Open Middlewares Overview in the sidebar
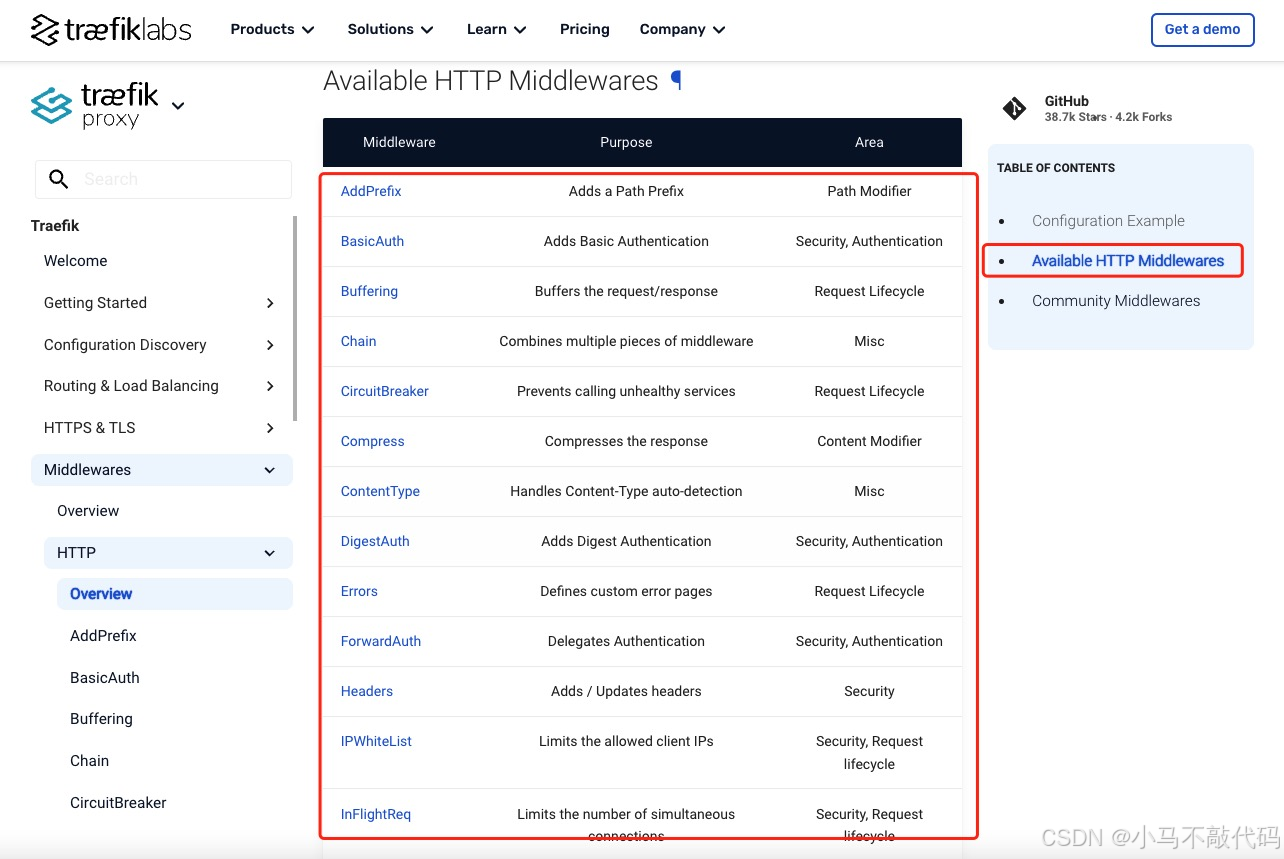Image resolution: width=1284 pixels, height=859 pixels. (x=88, y=511)
